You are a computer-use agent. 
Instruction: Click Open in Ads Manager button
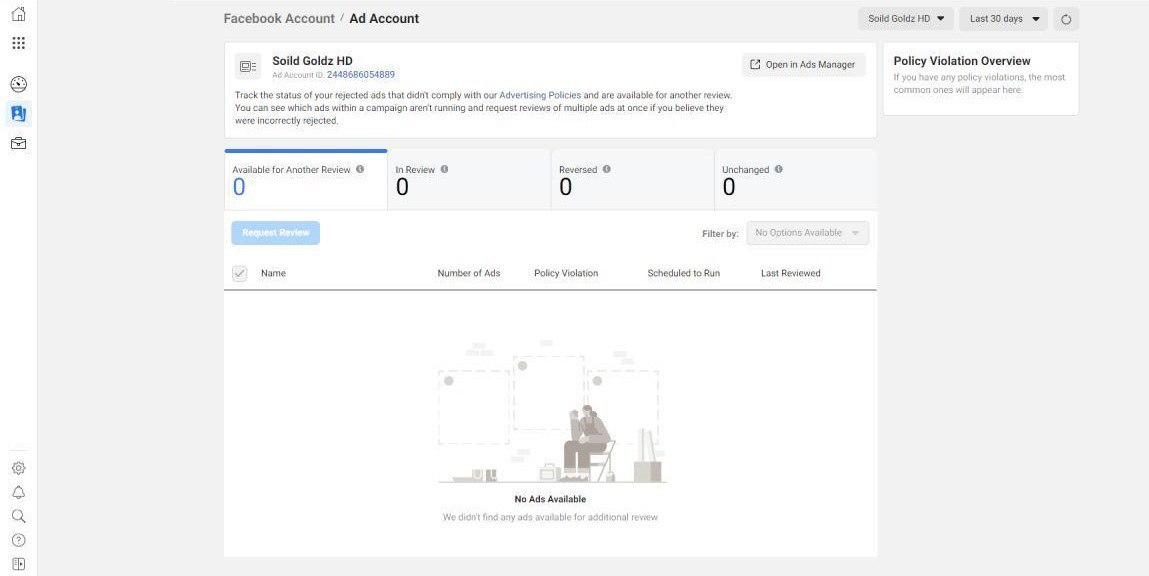pyautogui.click(x=804, y=64)
